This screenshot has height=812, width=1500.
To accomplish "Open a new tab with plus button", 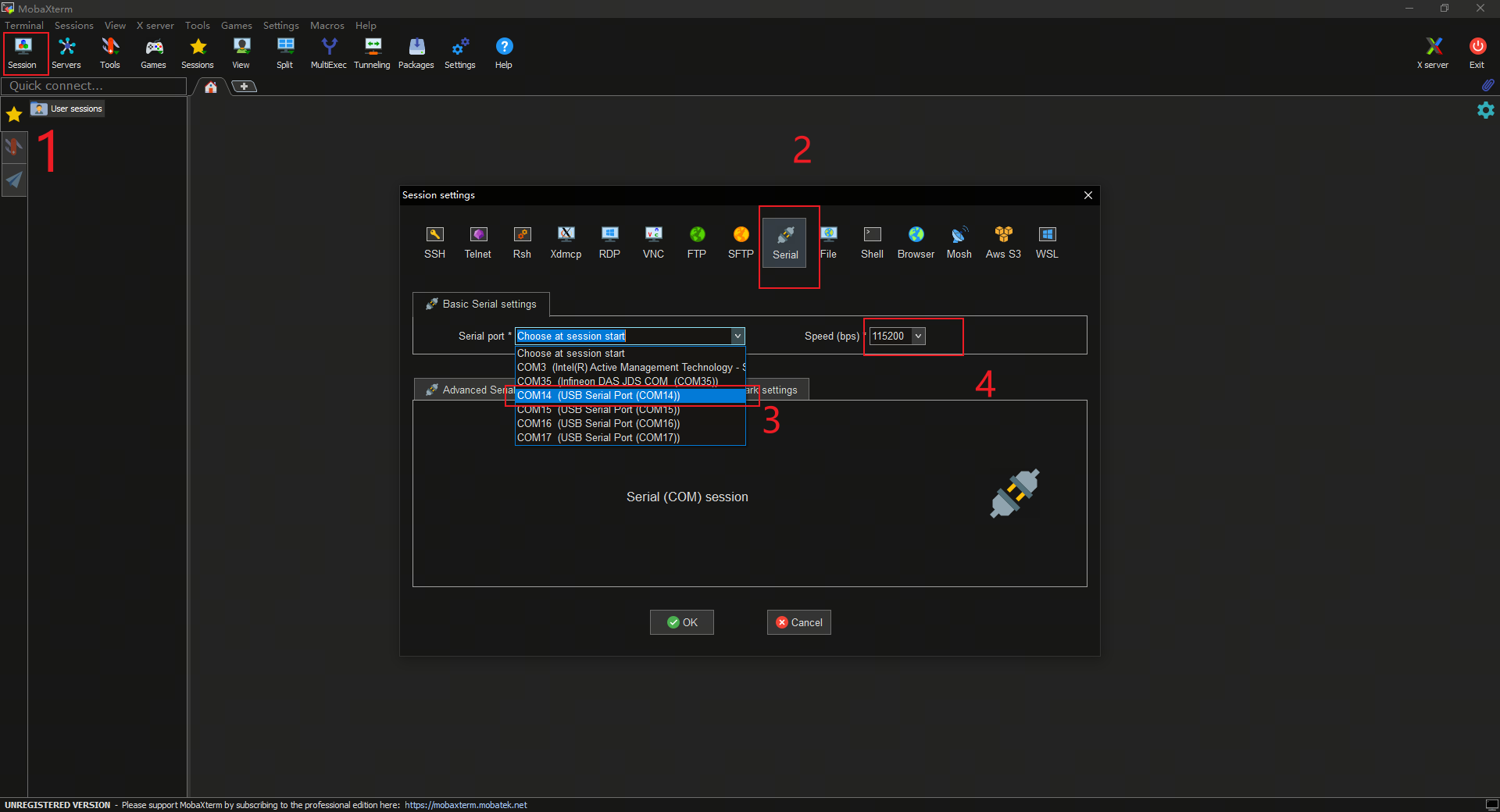I will [245, 87].
